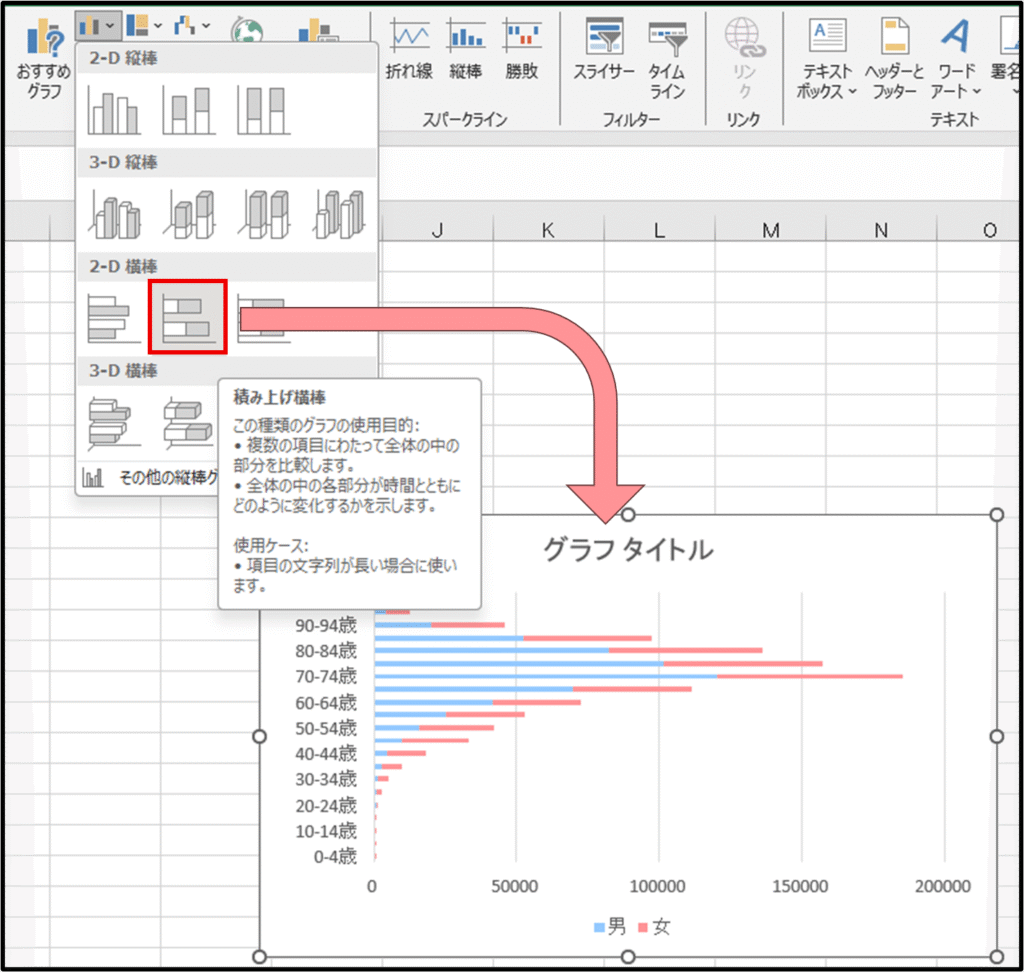
Task: Select column M header
Action: [x=769, y=230]
